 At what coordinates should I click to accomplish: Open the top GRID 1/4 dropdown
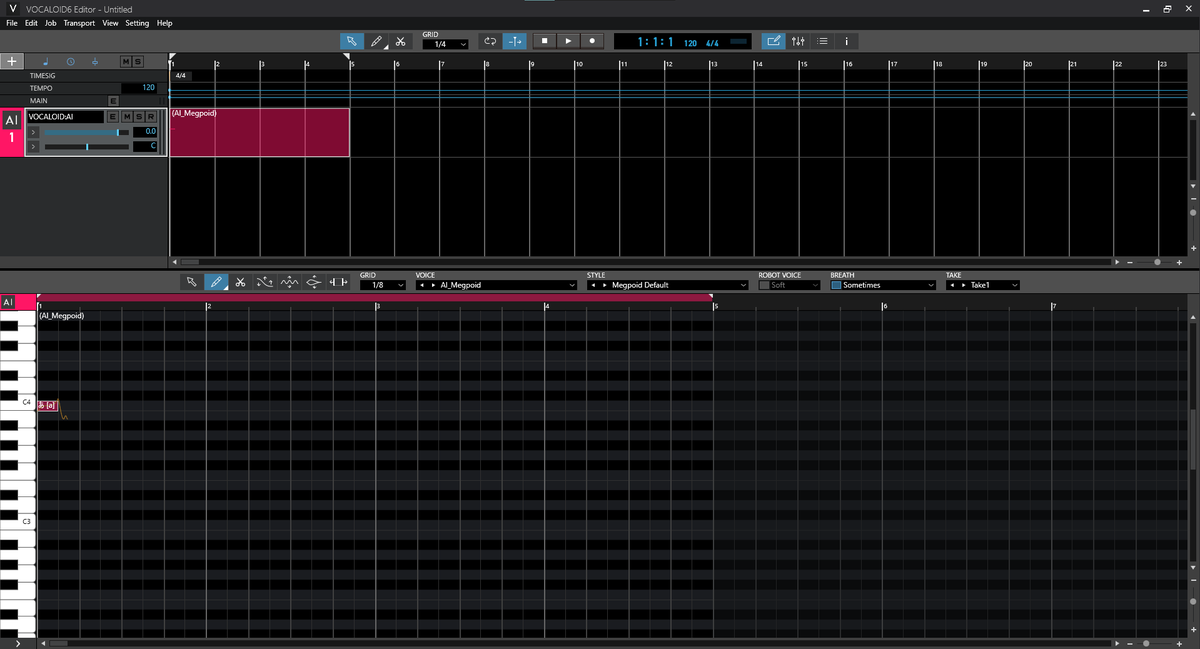click(444, 44)
